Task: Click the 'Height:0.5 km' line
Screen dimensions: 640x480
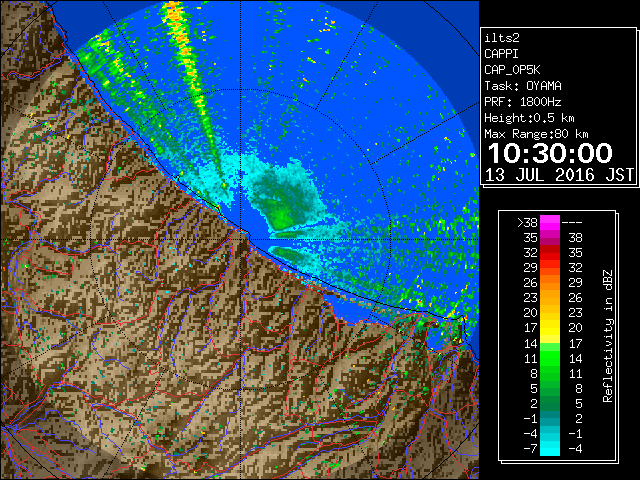Action: click(529, 118)
